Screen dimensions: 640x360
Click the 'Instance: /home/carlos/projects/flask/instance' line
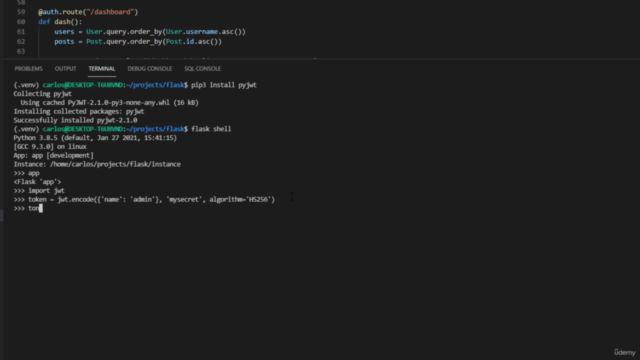(97, 164)
